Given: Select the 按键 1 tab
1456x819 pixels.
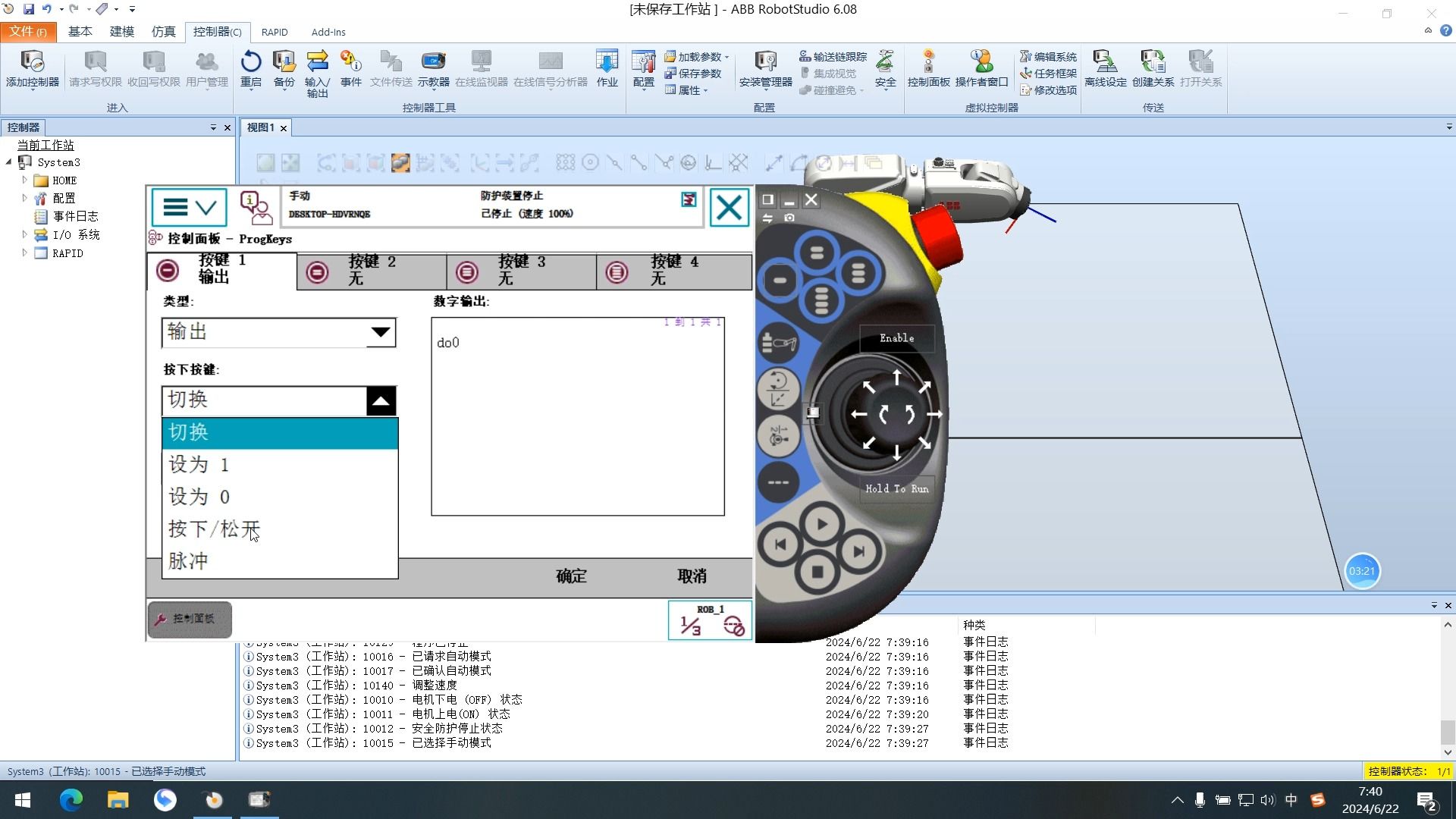Looking at the screenshot, I should click(221, 270).
